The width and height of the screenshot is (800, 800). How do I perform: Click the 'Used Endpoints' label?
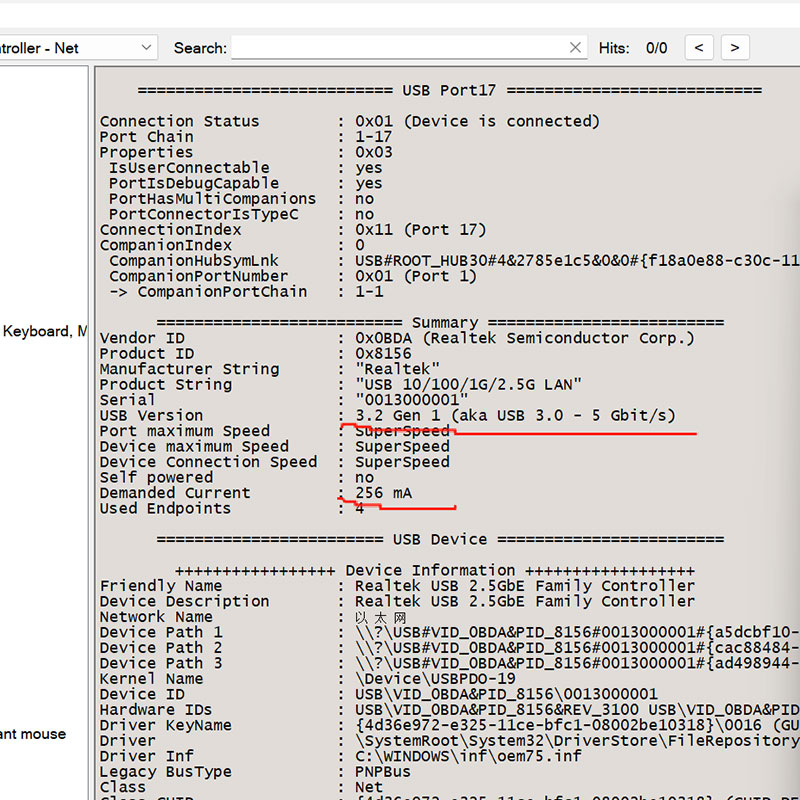[x=165, y=509]
